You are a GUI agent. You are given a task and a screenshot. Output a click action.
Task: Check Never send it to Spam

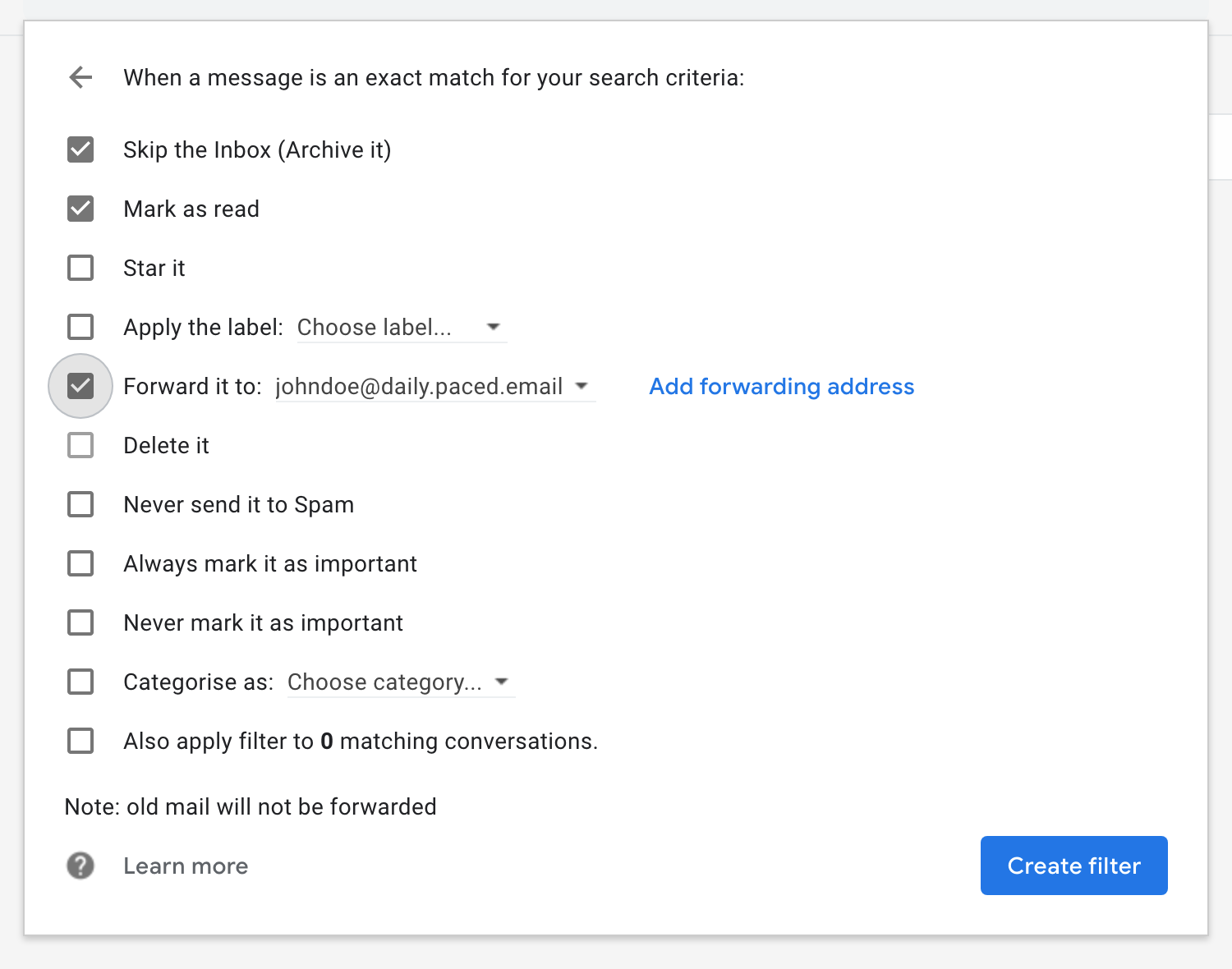coord(80,504)
